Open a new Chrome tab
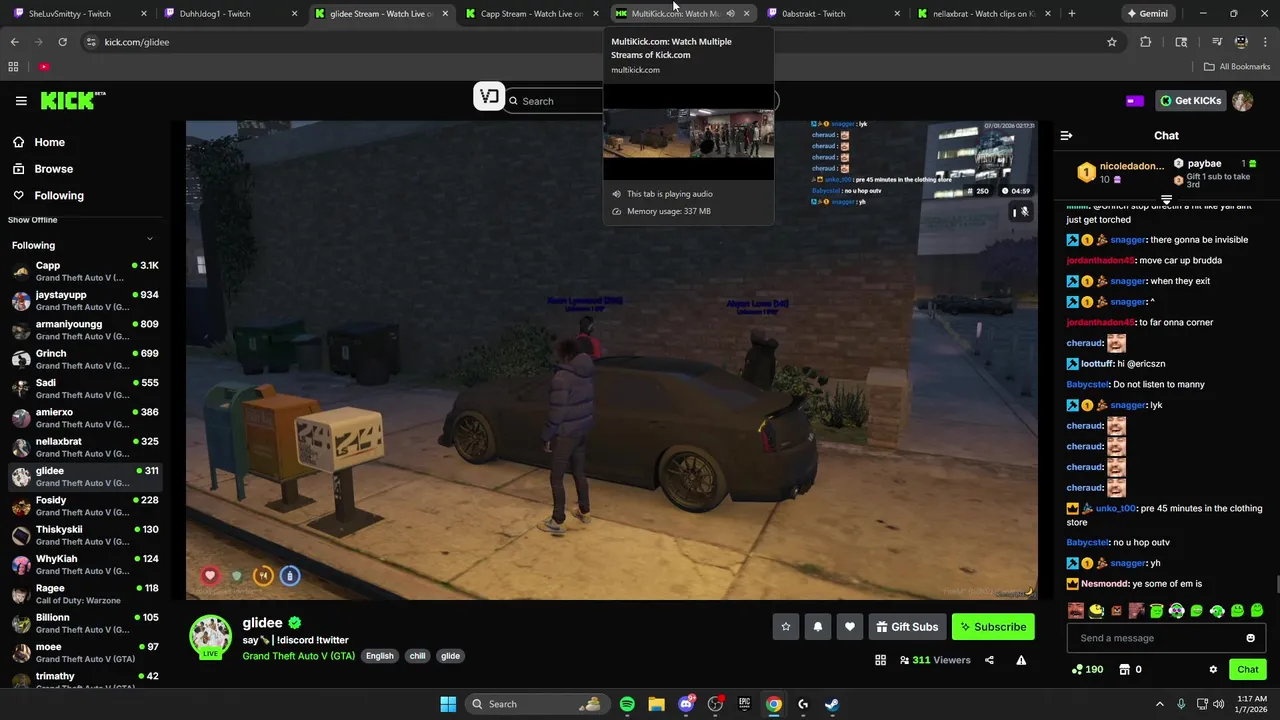 coord(1072,14)
